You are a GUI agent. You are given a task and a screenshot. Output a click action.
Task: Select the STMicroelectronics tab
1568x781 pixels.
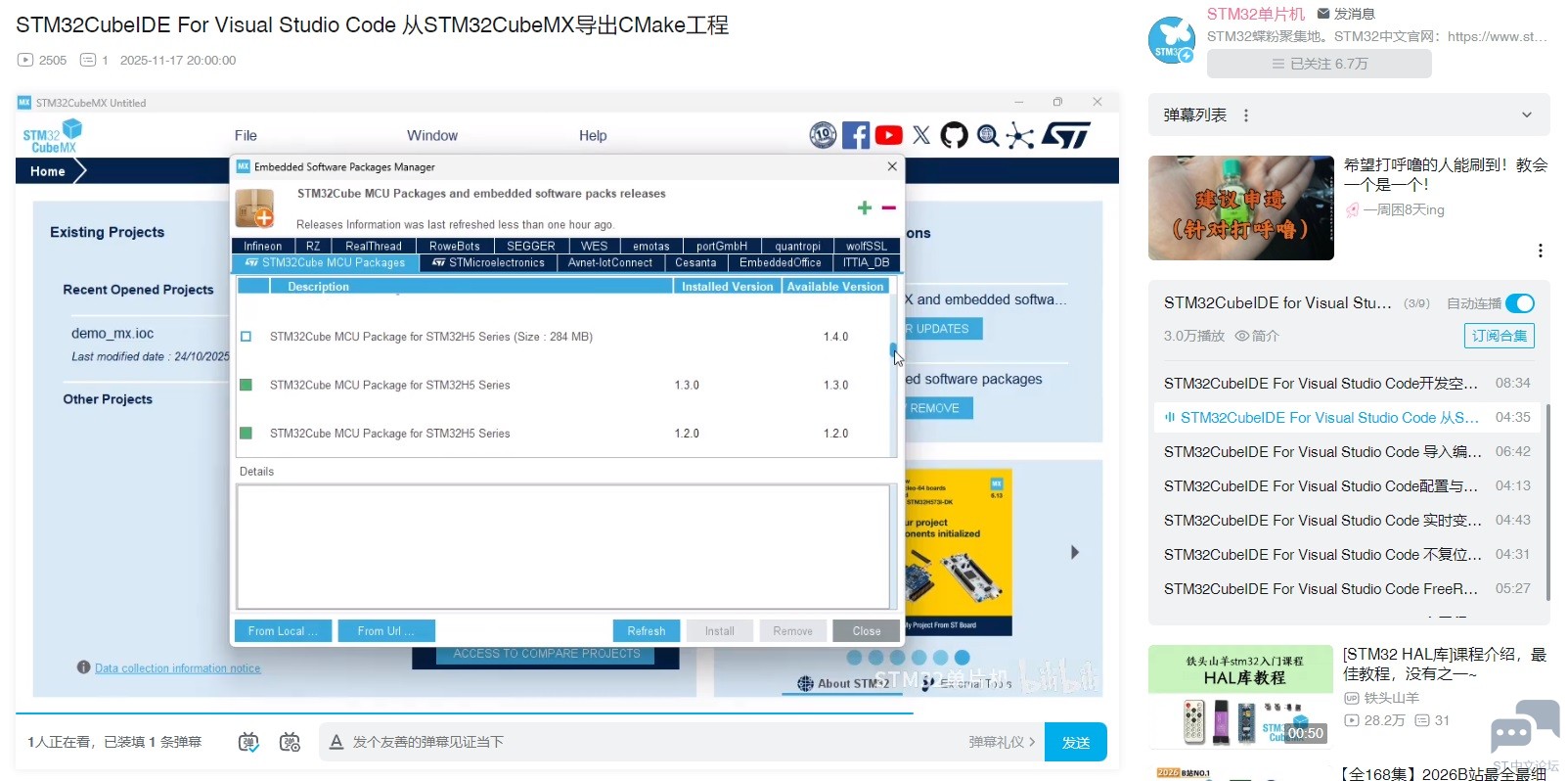click(488, 263)
